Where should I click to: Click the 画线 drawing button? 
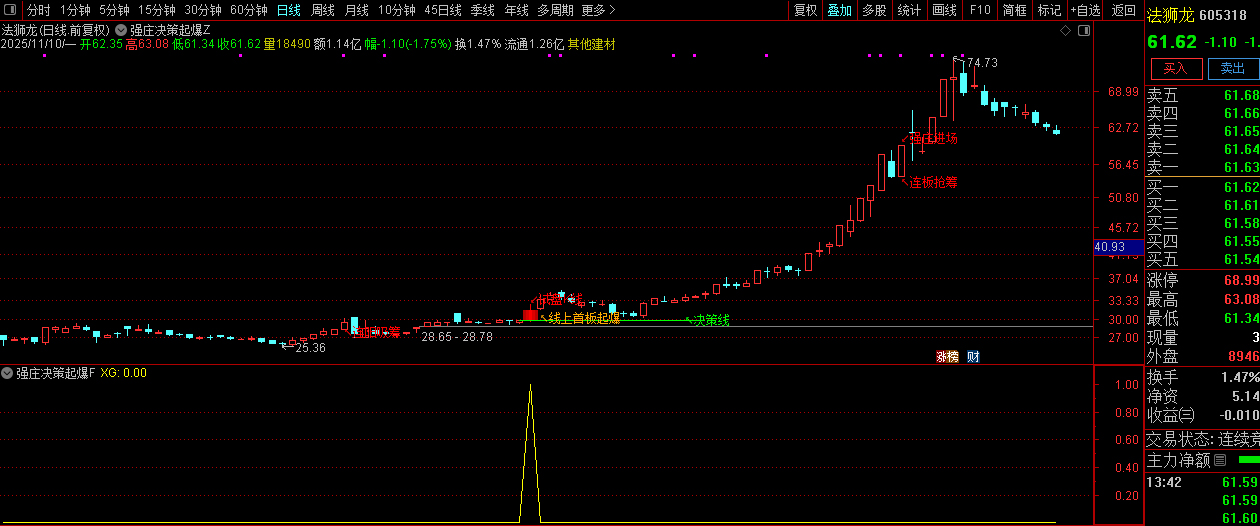[x=944, y=10]
